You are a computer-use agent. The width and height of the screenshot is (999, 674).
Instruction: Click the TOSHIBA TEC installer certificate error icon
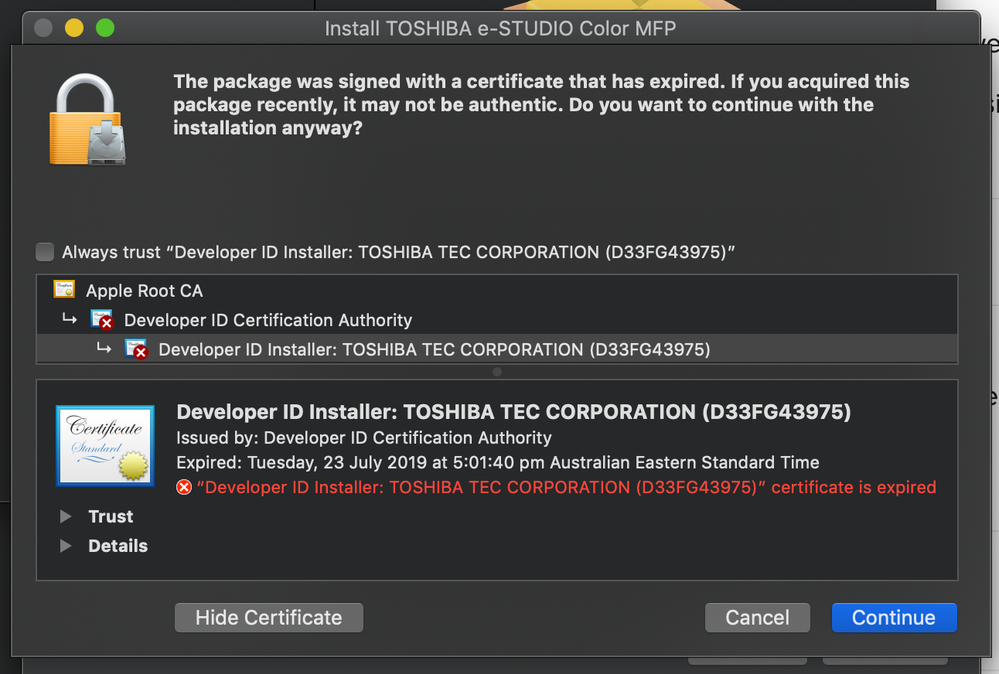[136, 349]
